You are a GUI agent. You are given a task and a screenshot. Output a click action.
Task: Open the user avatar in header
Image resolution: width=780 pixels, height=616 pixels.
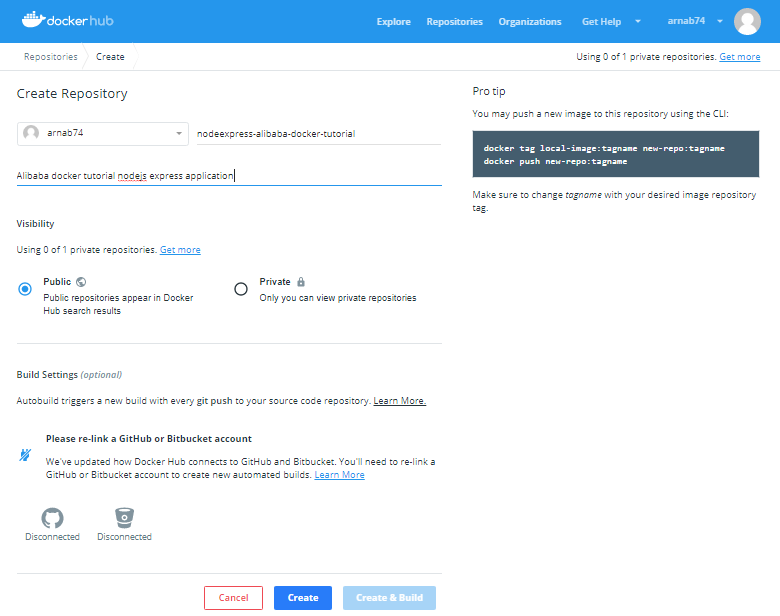click(747, 21)
